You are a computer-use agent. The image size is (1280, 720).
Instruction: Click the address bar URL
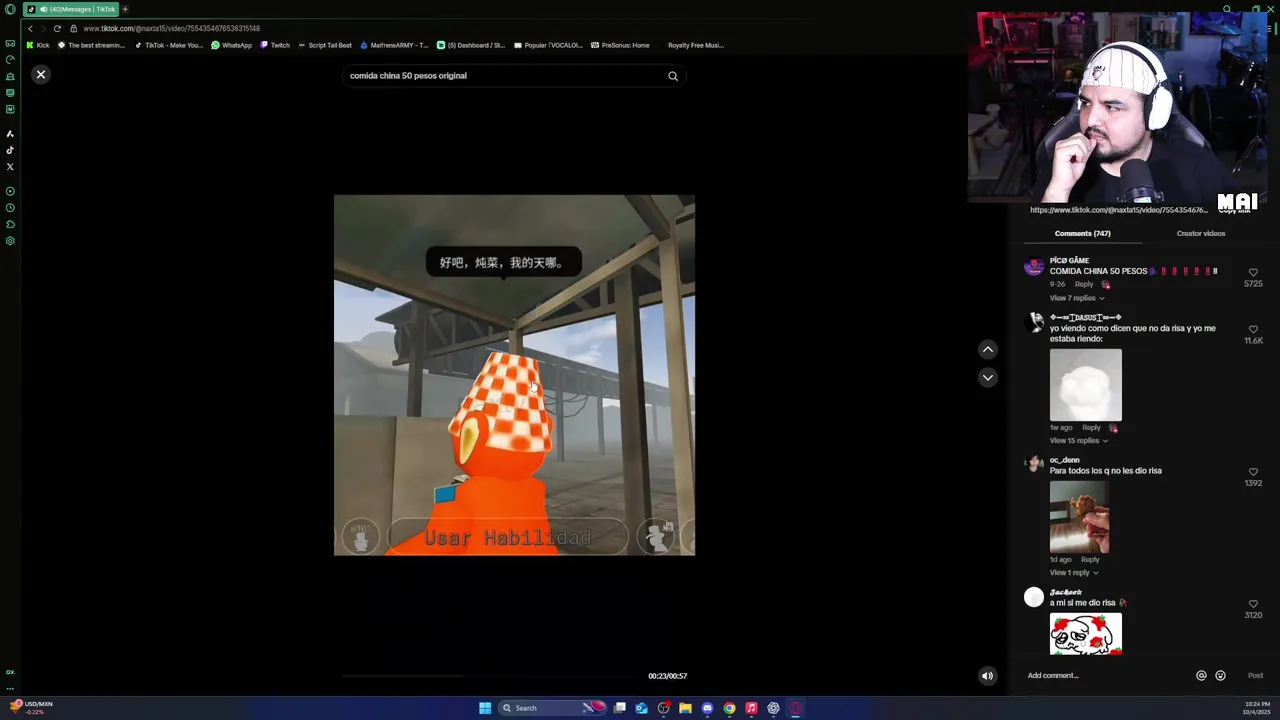[x=172, y=29]
